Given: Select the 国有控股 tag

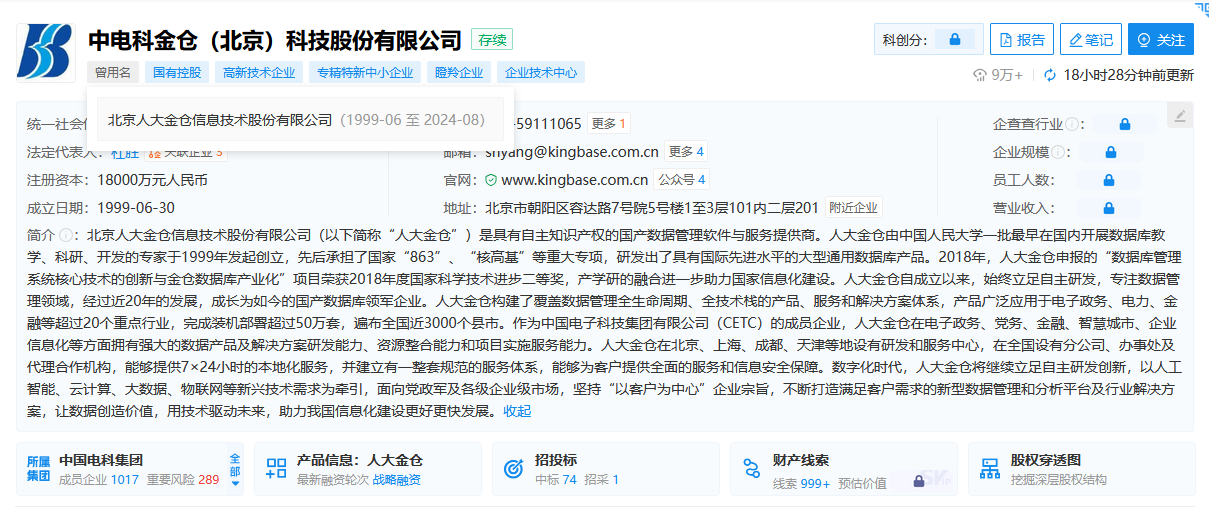Looking at the screenshot, I should tap(176, 72).
